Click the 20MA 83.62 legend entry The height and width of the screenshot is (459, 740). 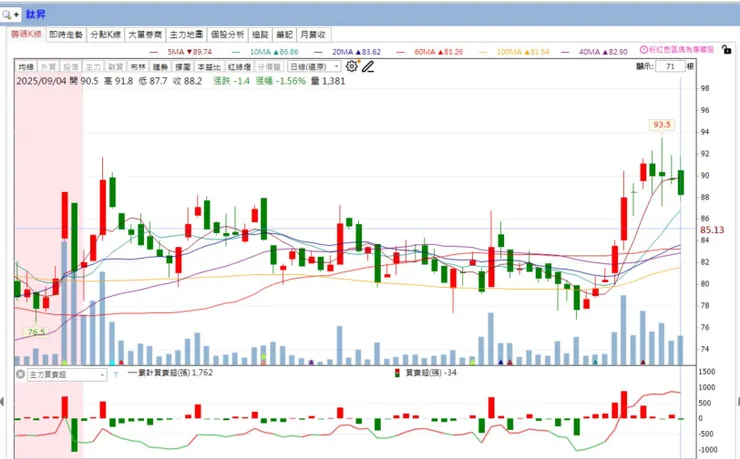347,52
